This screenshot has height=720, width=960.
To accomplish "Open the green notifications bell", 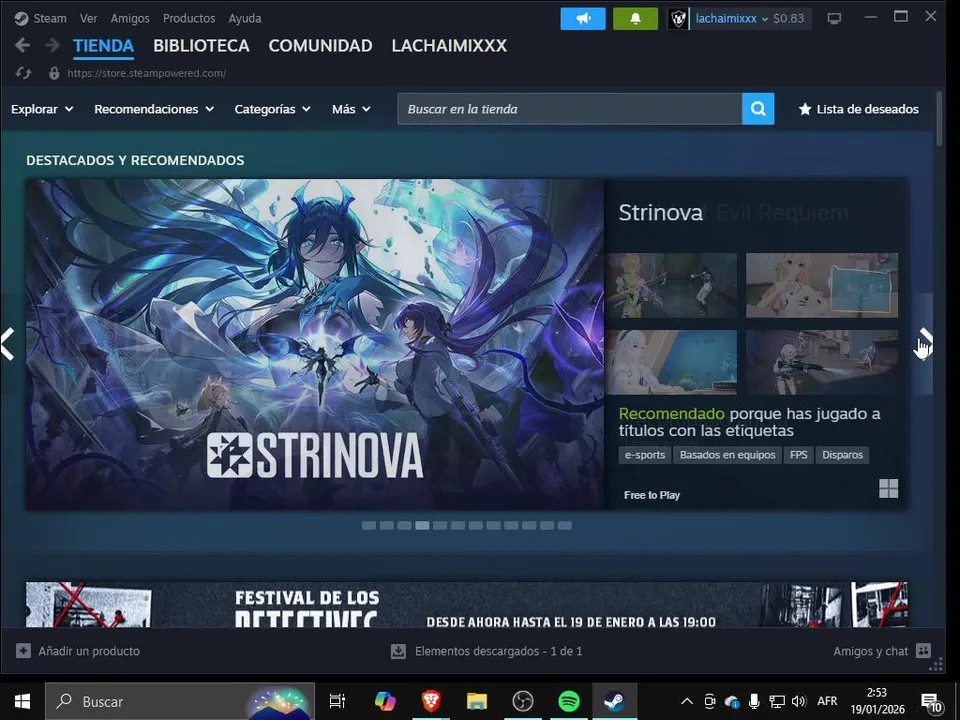I will pos(635,18).
